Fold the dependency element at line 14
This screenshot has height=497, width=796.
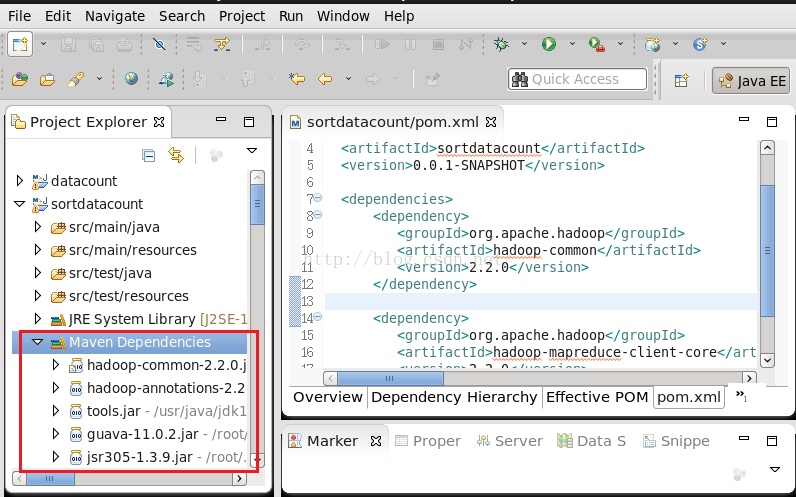pos(317,317)
